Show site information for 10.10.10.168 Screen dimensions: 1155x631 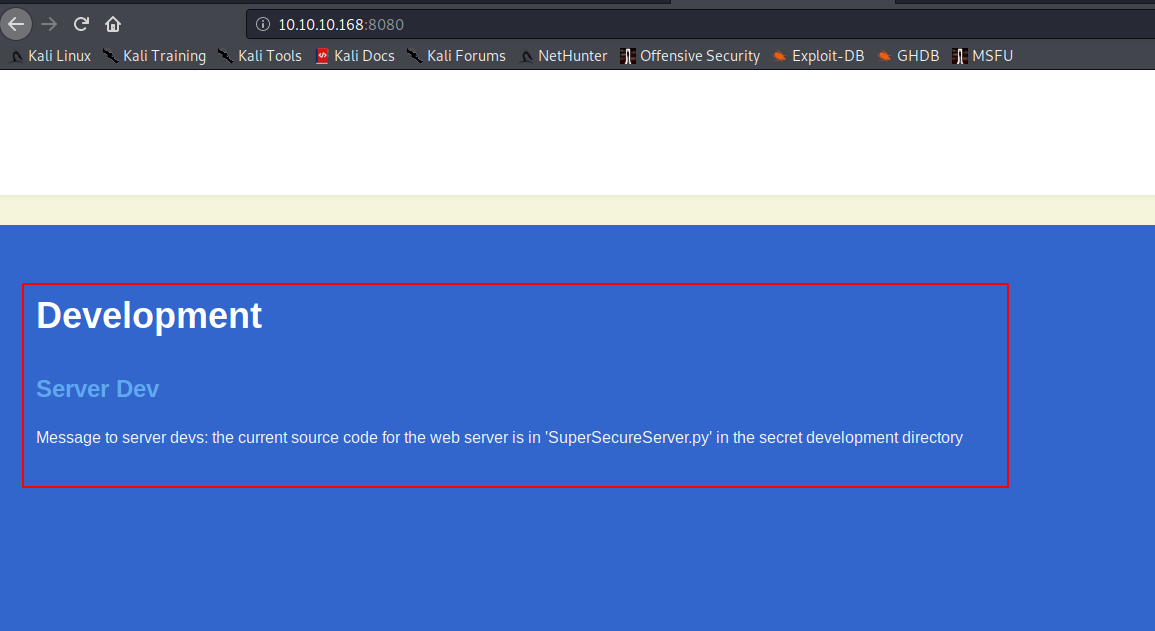pos(263,24)
